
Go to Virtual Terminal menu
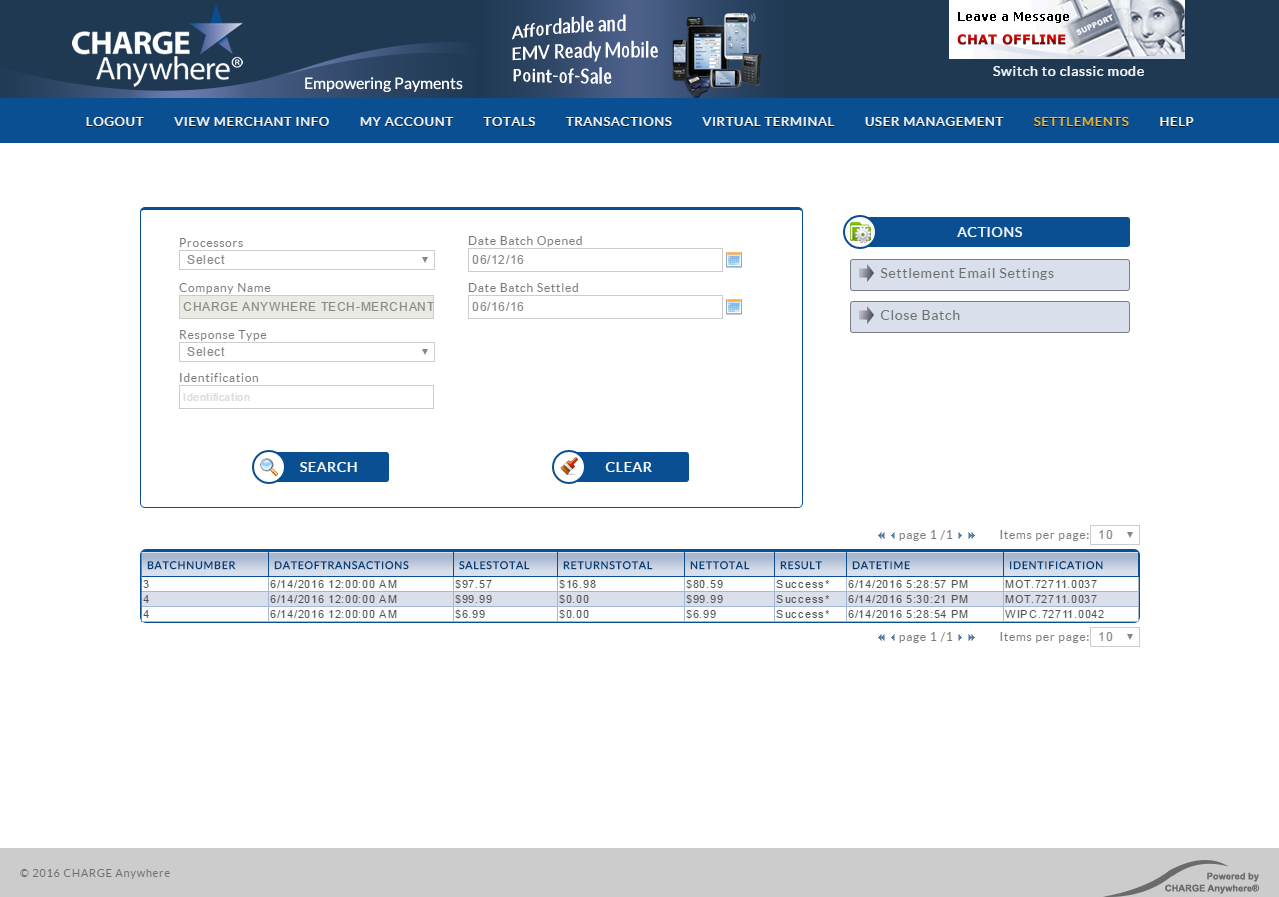coord(767,121)
